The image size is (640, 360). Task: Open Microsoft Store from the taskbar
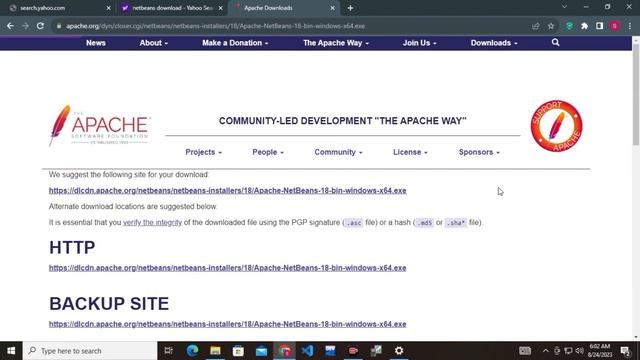pyautogui.click(x=238, y=351)
